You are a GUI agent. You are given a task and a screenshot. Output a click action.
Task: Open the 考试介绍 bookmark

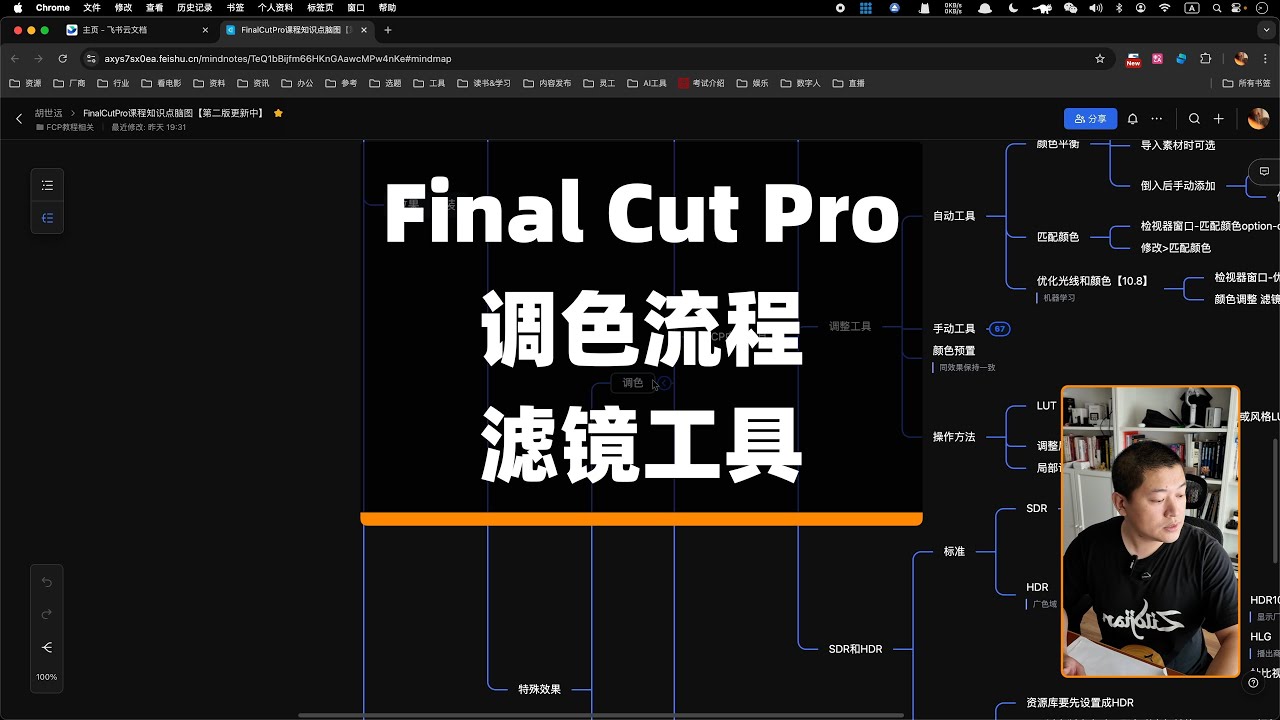pos(701,83)
